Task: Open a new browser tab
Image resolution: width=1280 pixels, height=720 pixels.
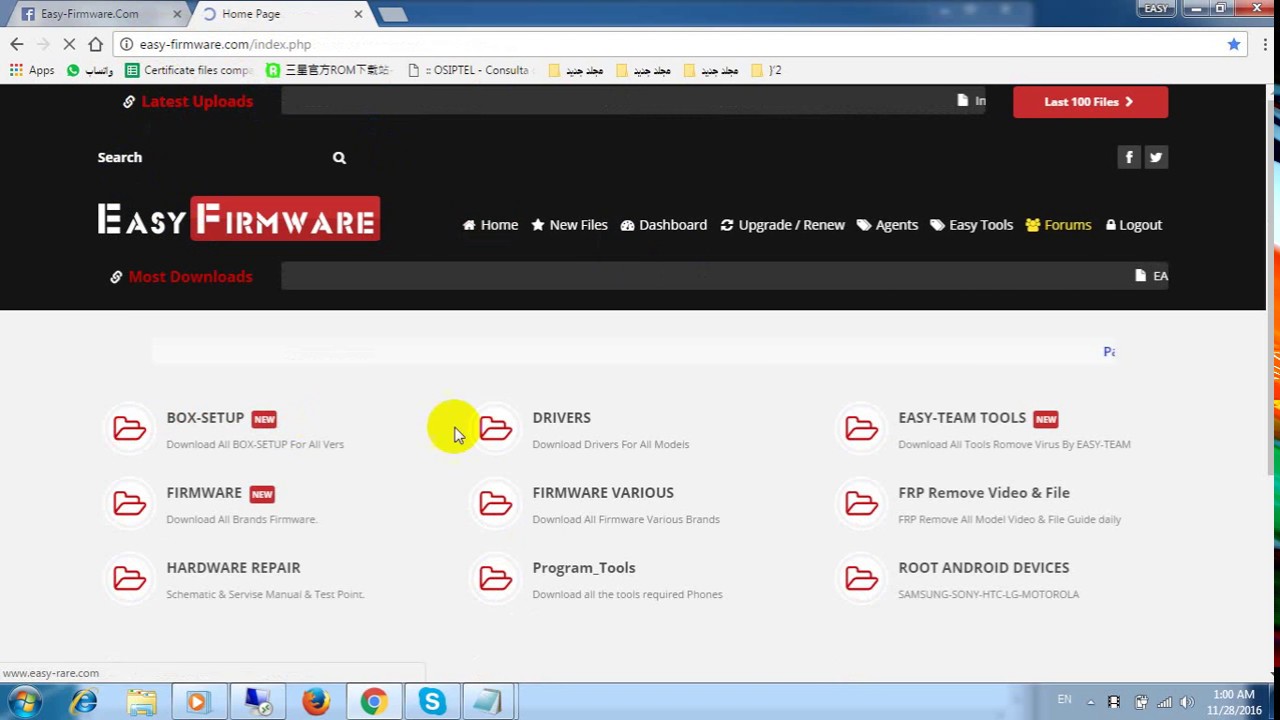Action: 393,14
